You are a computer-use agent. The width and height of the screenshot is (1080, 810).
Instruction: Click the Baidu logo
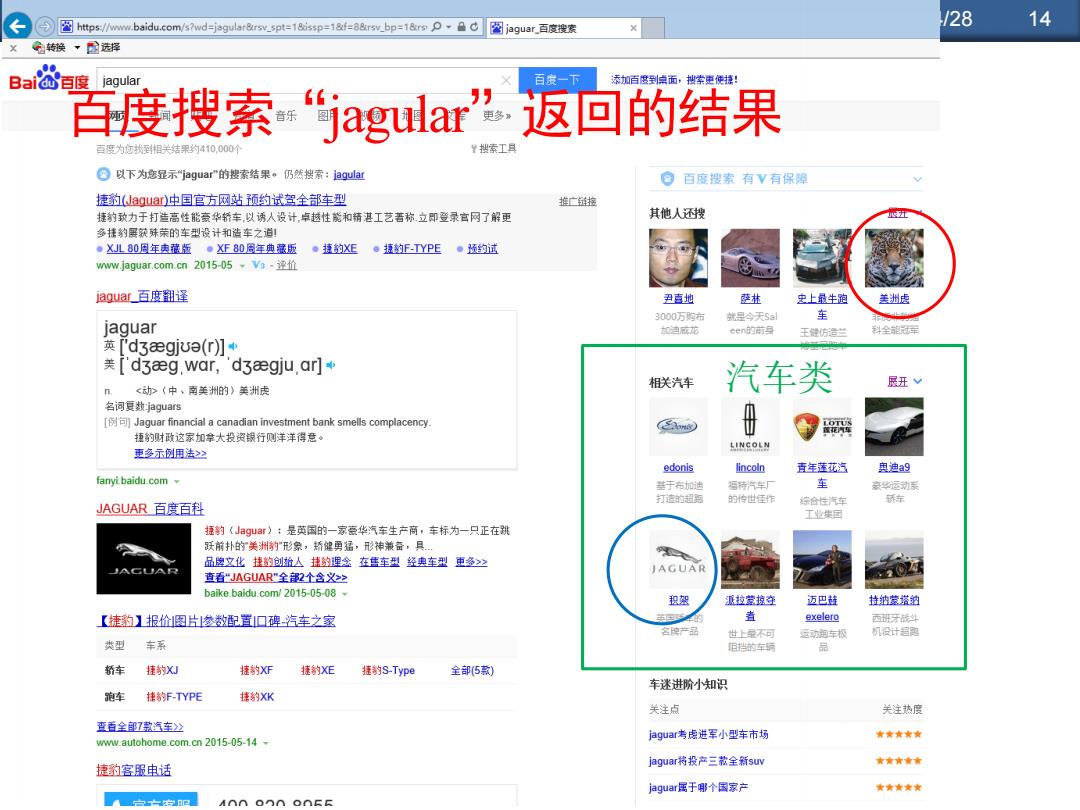48,78
